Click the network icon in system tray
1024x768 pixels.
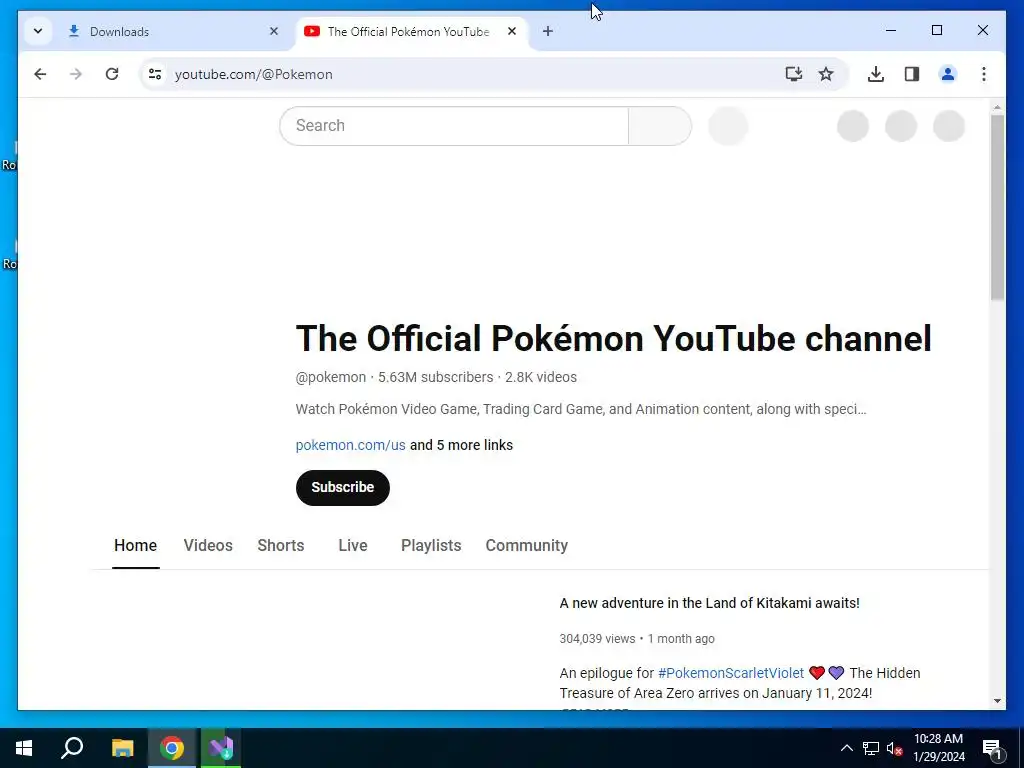871,748
